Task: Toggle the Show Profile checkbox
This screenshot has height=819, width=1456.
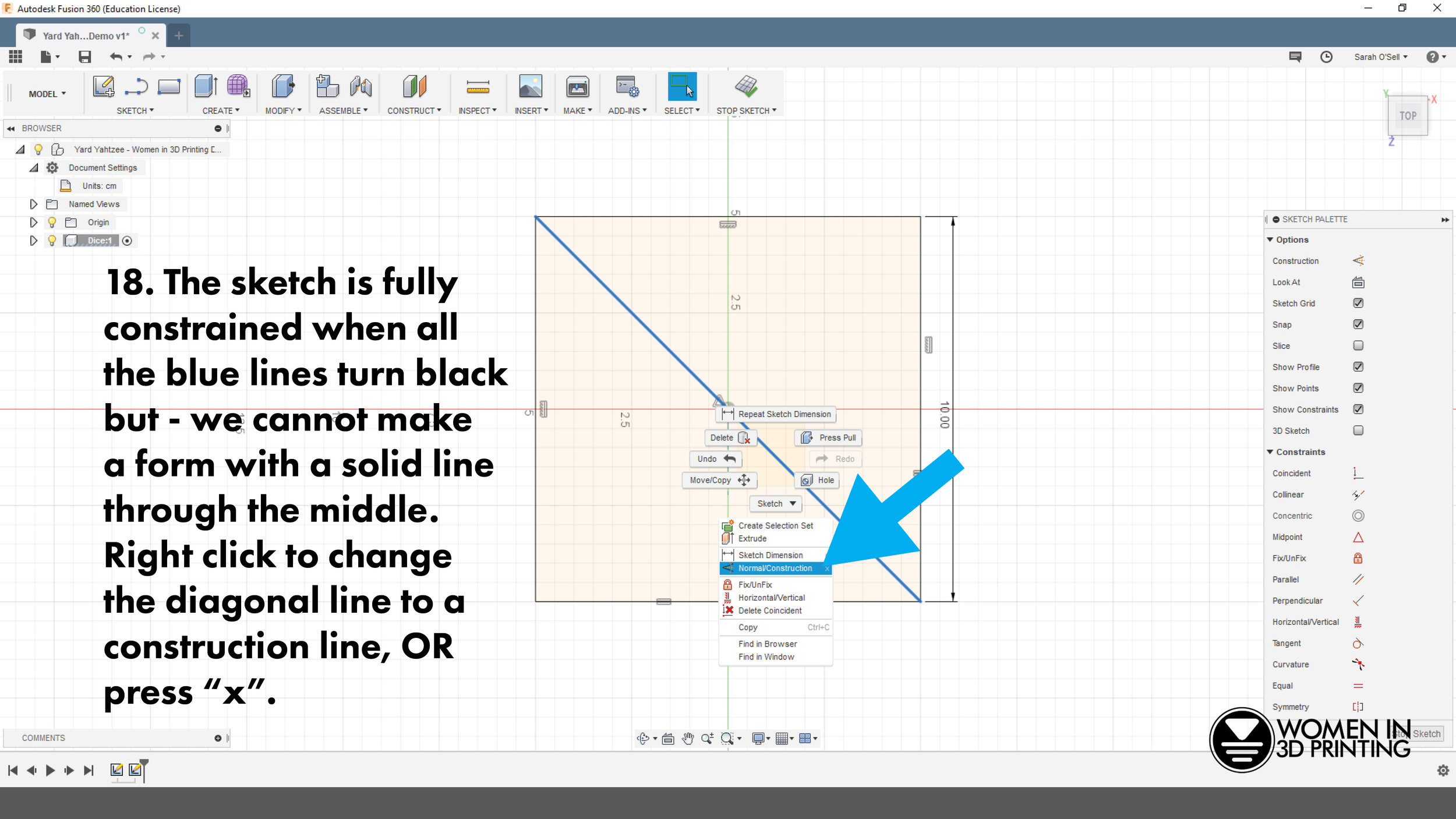Action: point(1358,367)
